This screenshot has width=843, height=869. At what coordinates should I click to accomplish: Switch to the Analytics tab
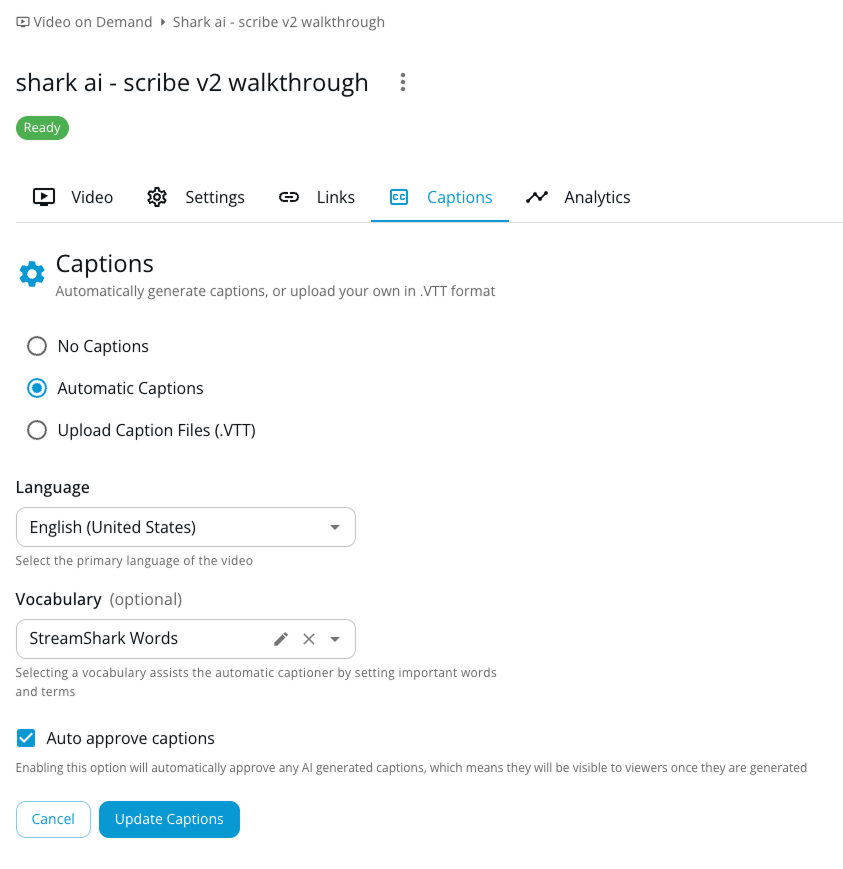point(578,197)
